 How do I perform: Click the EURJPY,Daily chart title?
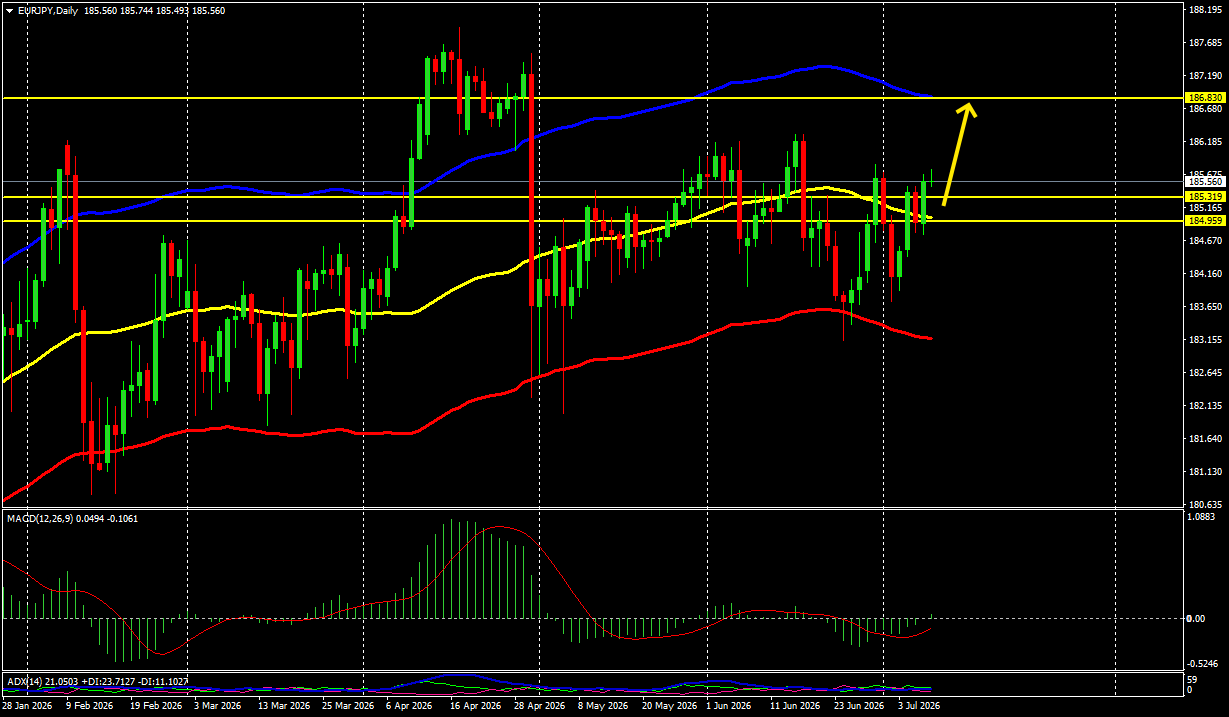point(50,11)
